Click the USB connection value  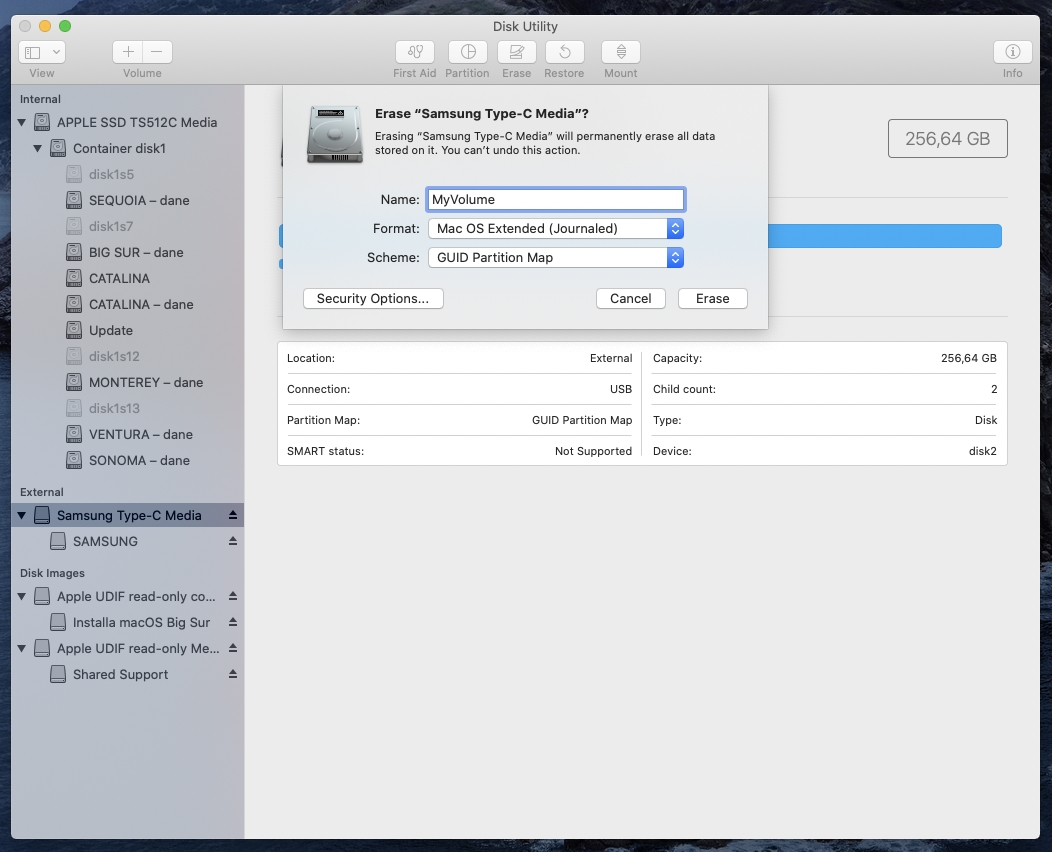[621, 389]
